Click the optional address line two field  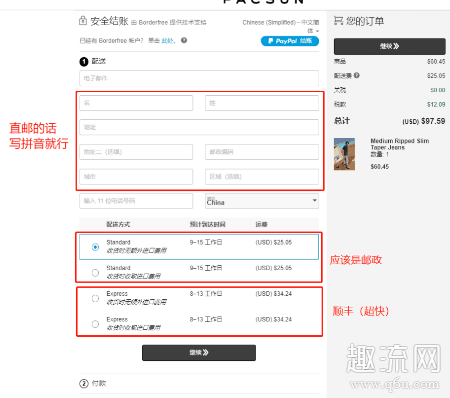[x=136, y=152]
